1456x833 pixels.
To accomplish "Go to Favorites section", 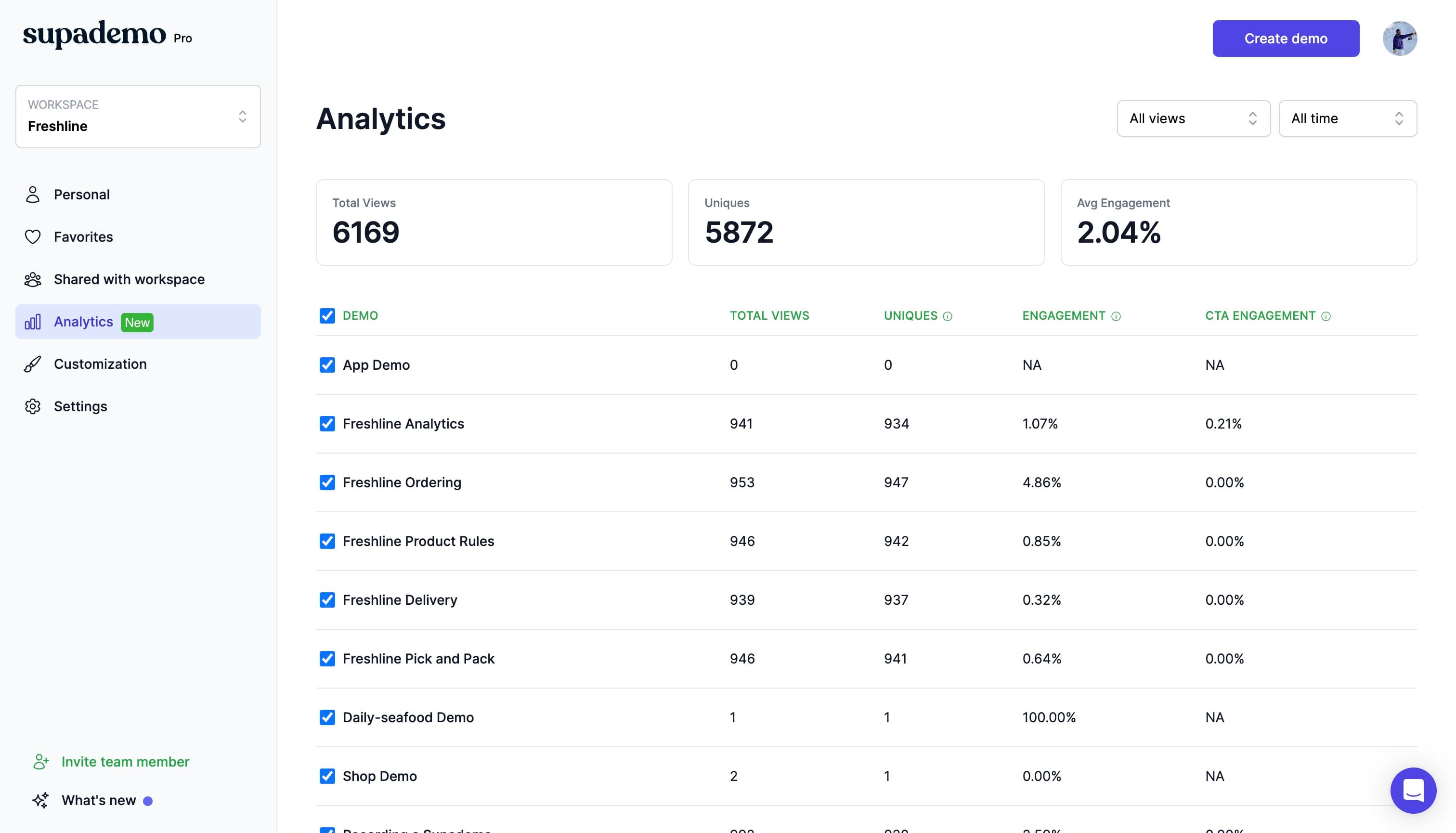I will (138, 237).
